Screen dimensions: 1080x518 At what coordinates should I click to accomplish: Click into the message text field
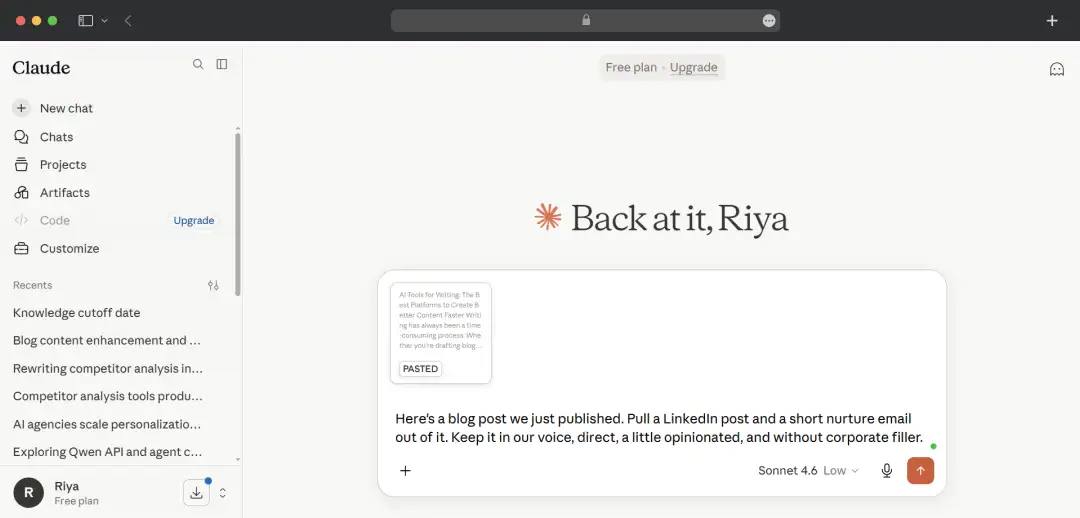click(x=660, y=428)
